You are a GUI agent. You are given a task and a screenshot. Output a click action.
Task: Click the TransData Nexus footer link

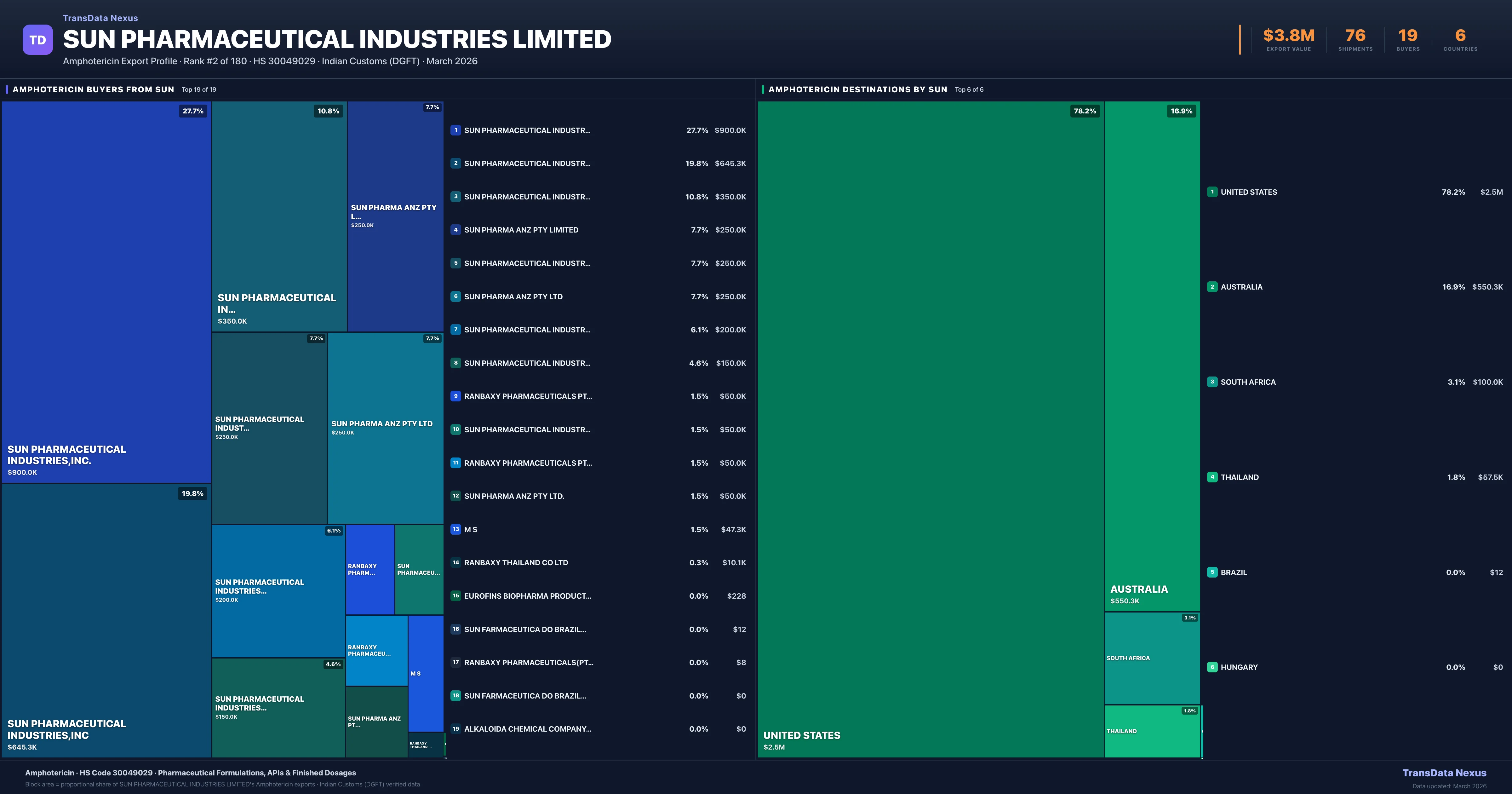click(x=1444, y=773)
